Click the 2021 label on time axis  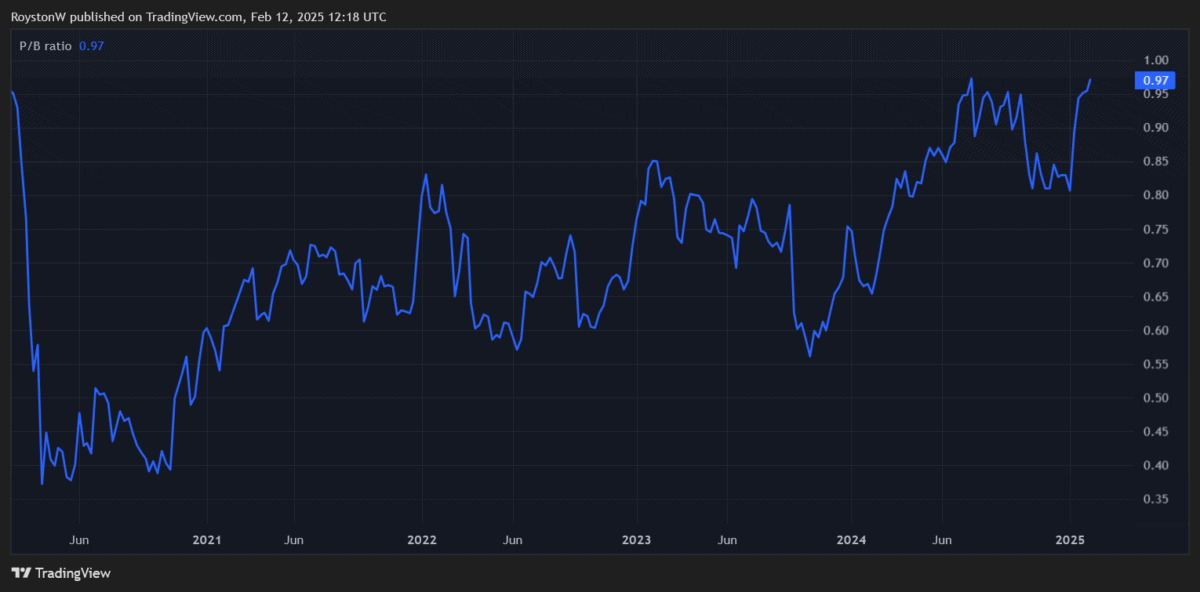tap(206, 540)
